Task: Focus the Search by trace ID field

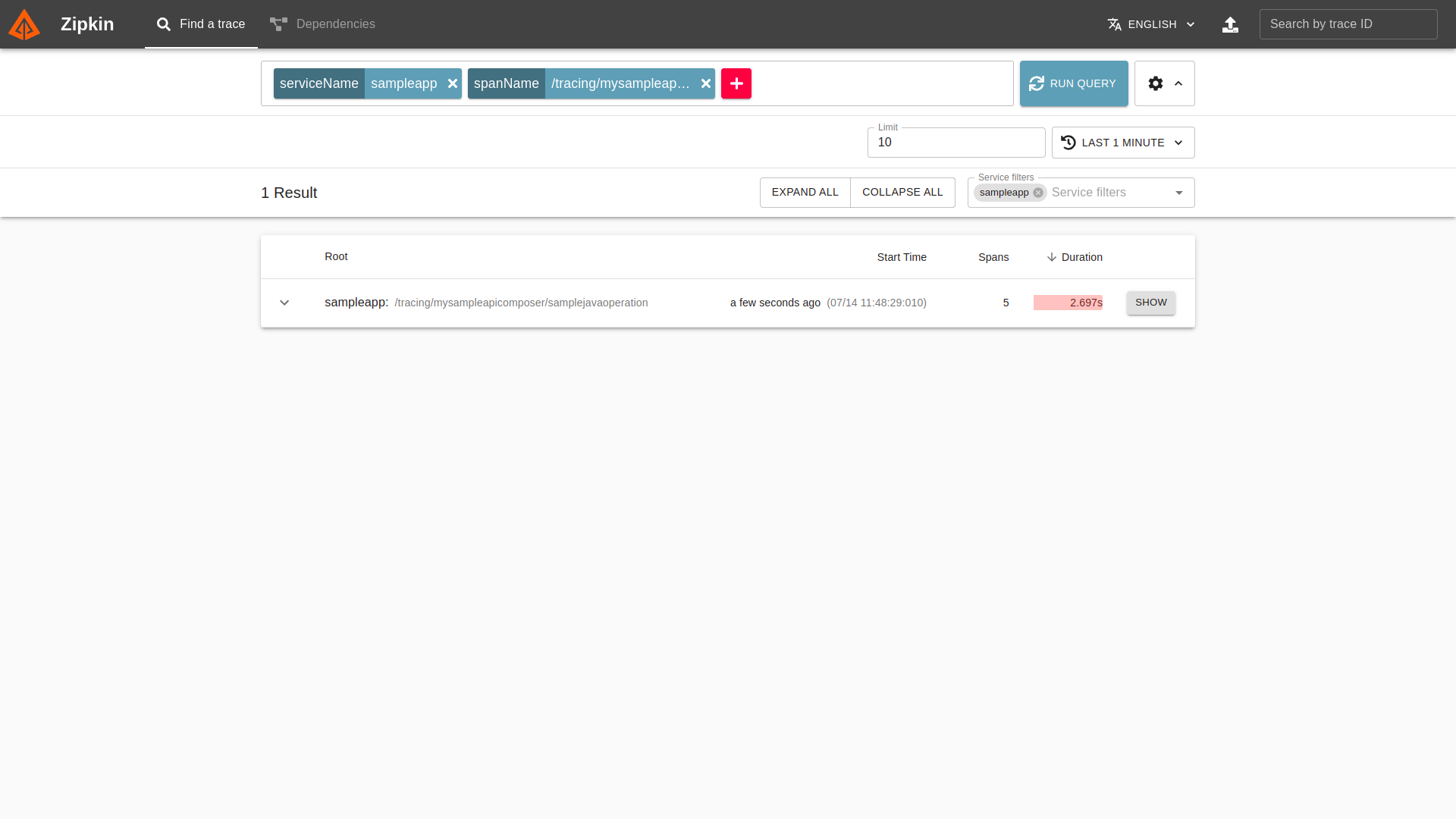Action: pyautogui.click(x=1348, y=24)
